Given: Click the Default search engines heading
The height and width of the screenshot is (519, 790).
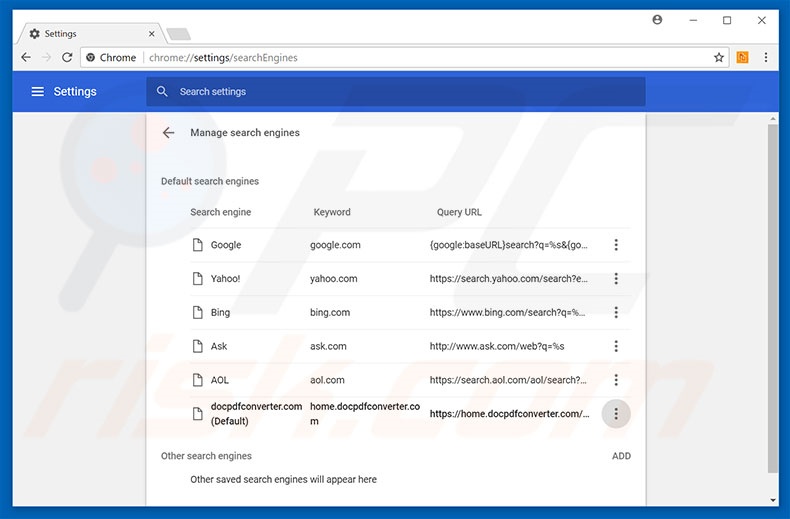Looking at the screenshot, I should pos(210,181).
